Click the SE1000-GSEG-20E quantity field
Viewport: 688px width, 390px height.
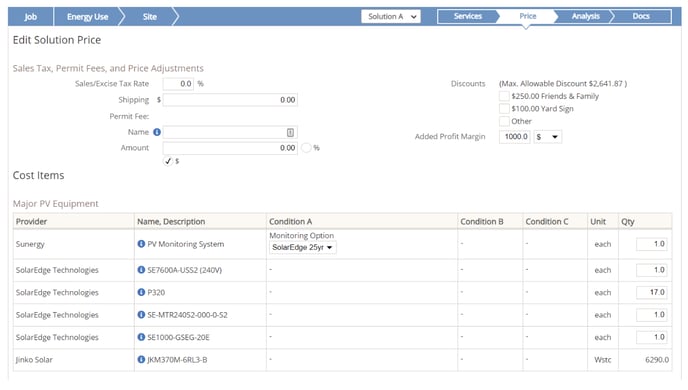(652, 337)
